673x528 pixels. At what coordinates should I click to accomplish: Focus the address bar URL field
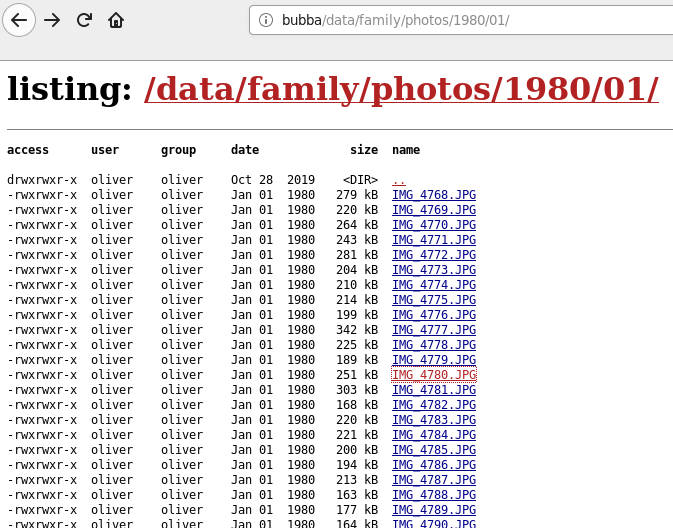click(x=450, y=20)
